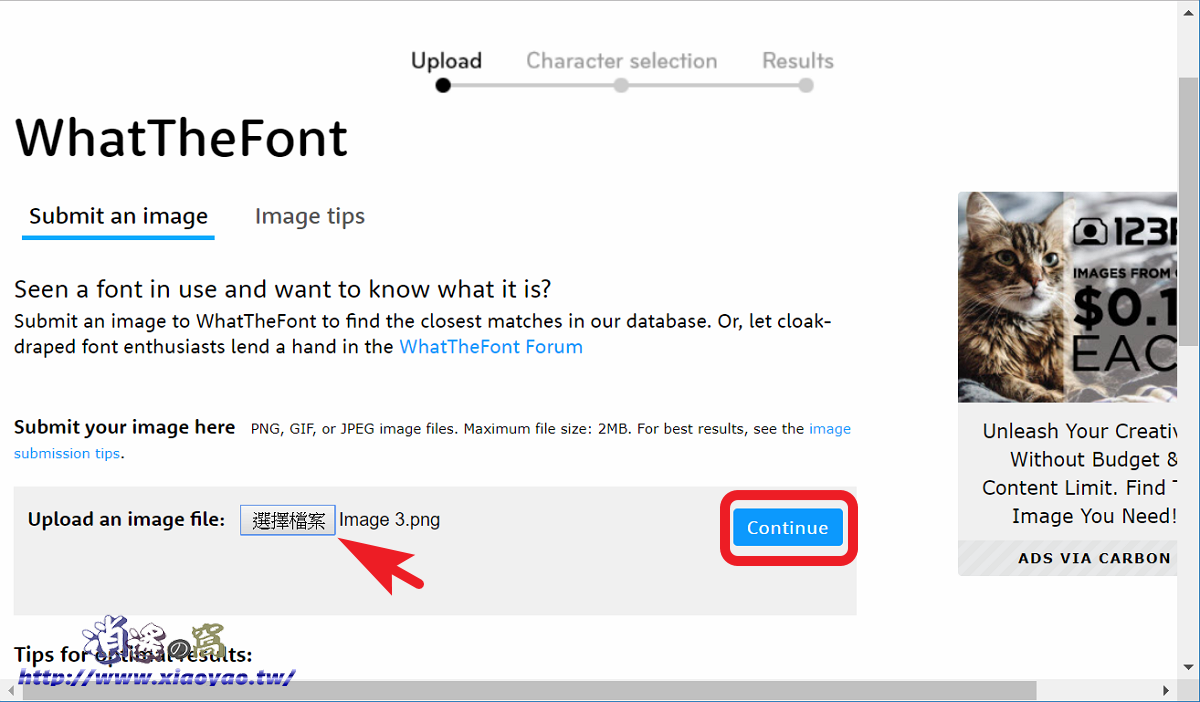Click the cat advertisement image
This screenshot has height=702, width=1200.
1068,297
